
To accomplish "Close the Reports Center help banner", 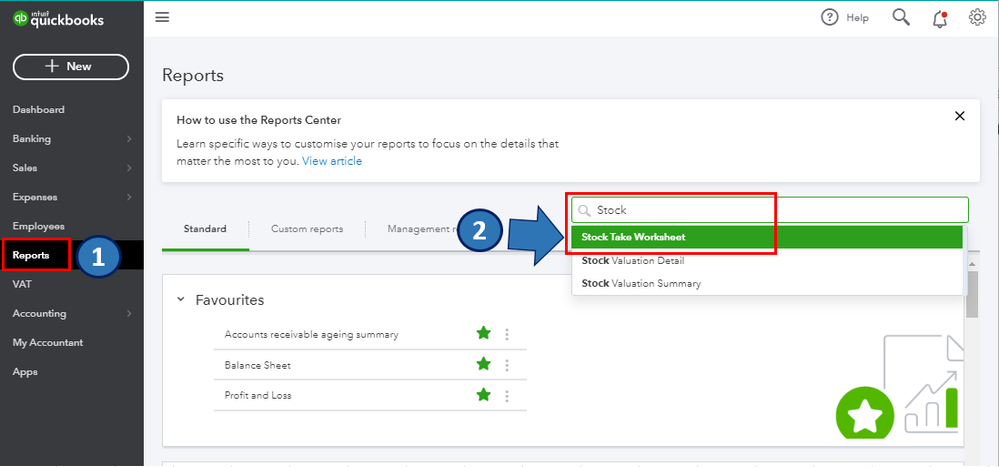I will point(960,116).
